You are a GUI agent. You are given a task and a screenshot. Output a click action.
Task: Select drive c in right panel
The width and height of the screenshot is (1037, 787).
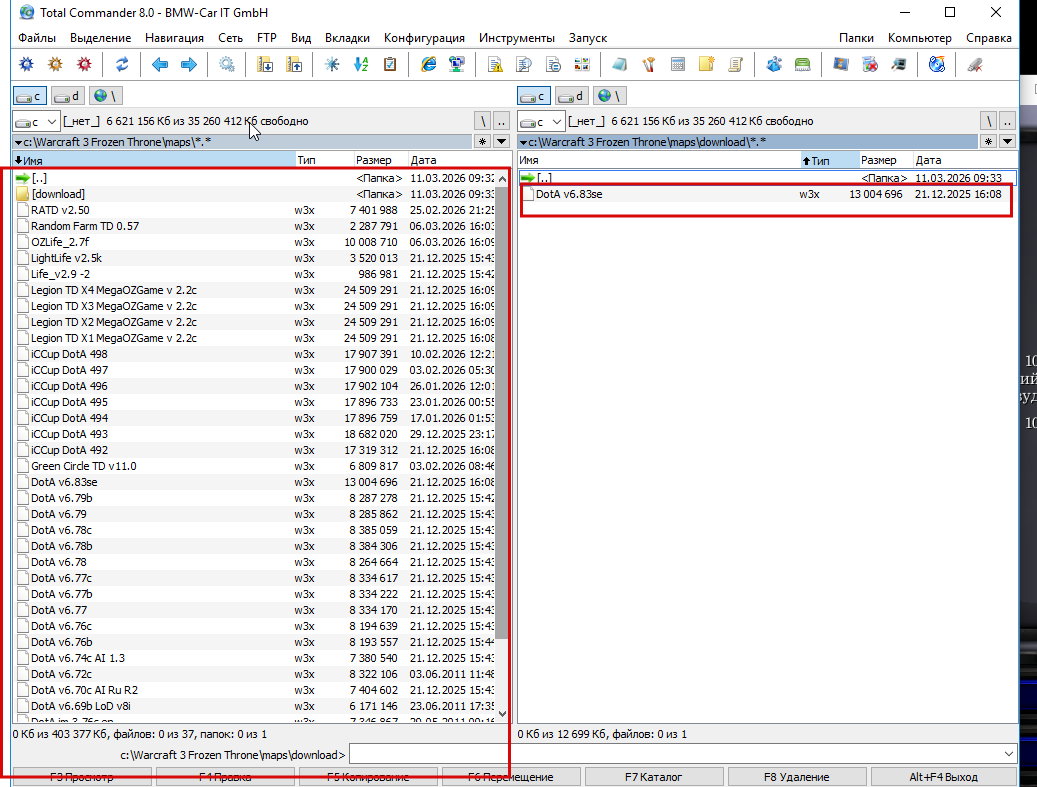(534, 96)
